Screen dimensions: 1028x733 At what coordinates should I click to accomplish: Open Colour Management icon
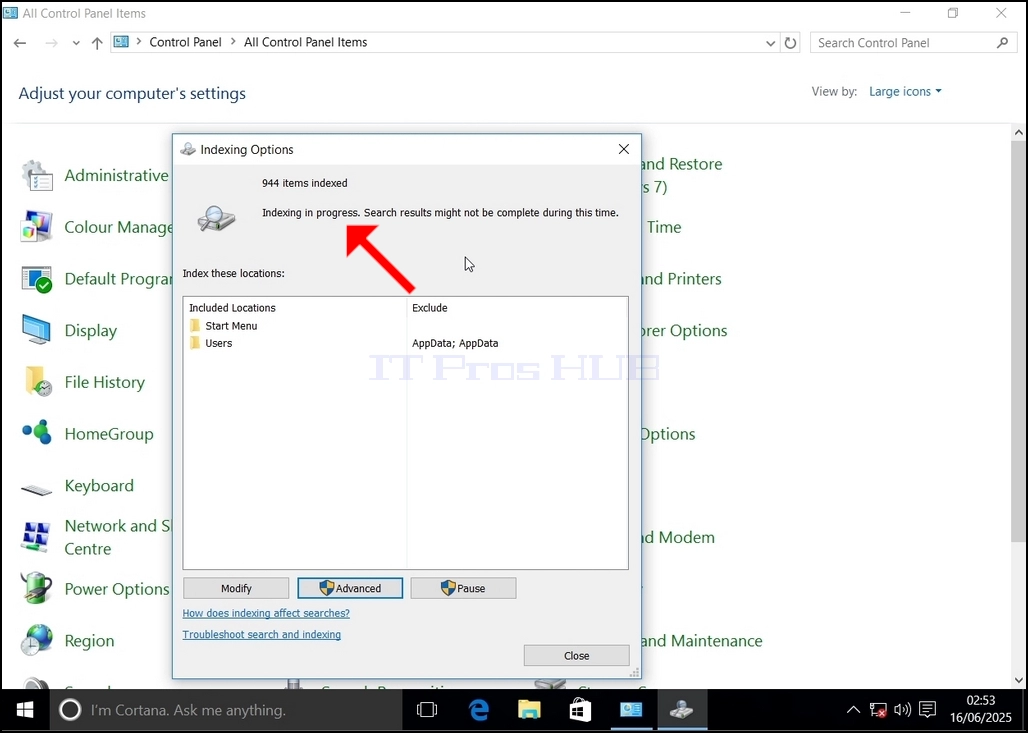click(x=37, y=227)
